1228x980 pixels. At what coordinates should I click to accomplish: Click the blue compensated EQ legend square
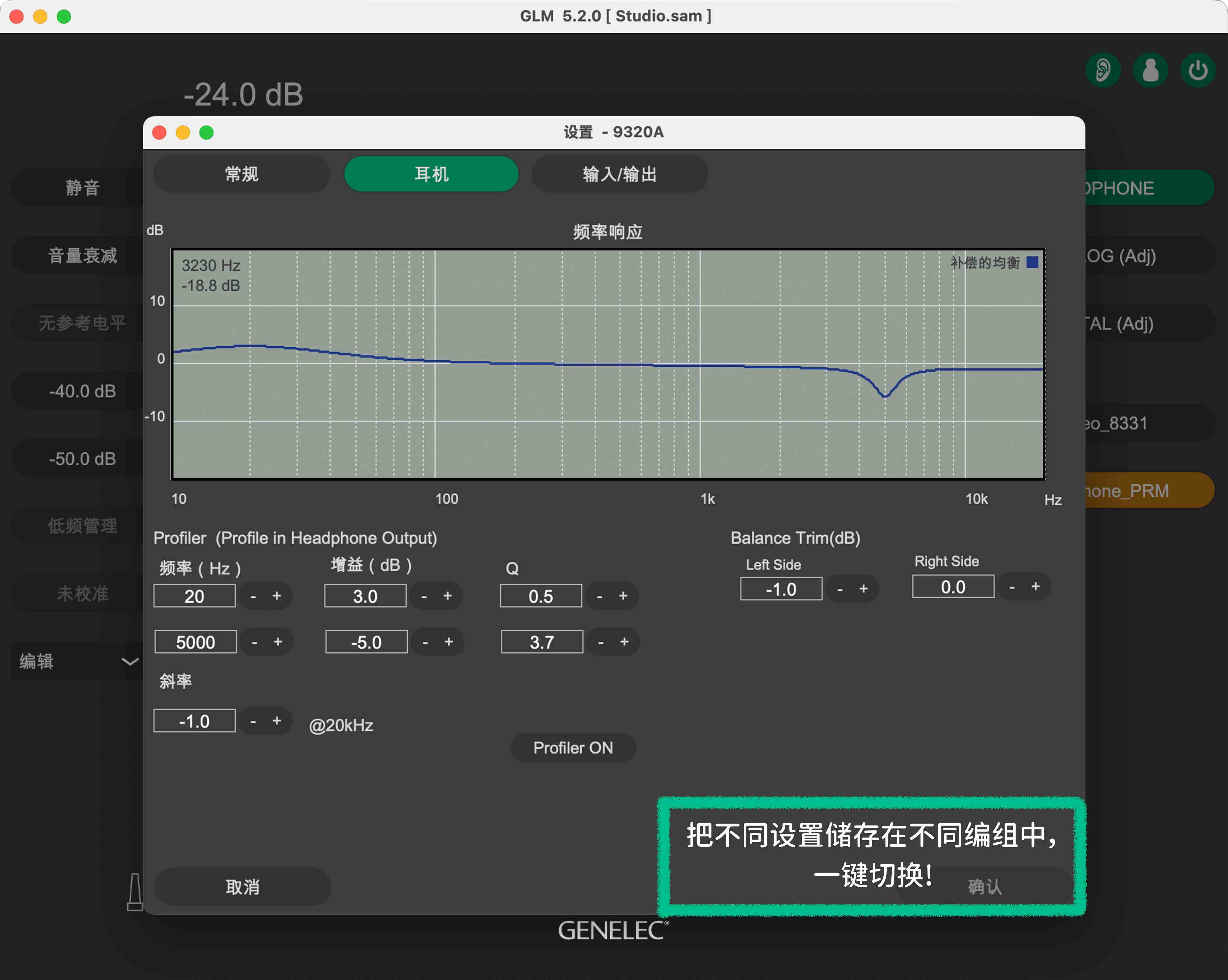click(x=1032, y=262)
